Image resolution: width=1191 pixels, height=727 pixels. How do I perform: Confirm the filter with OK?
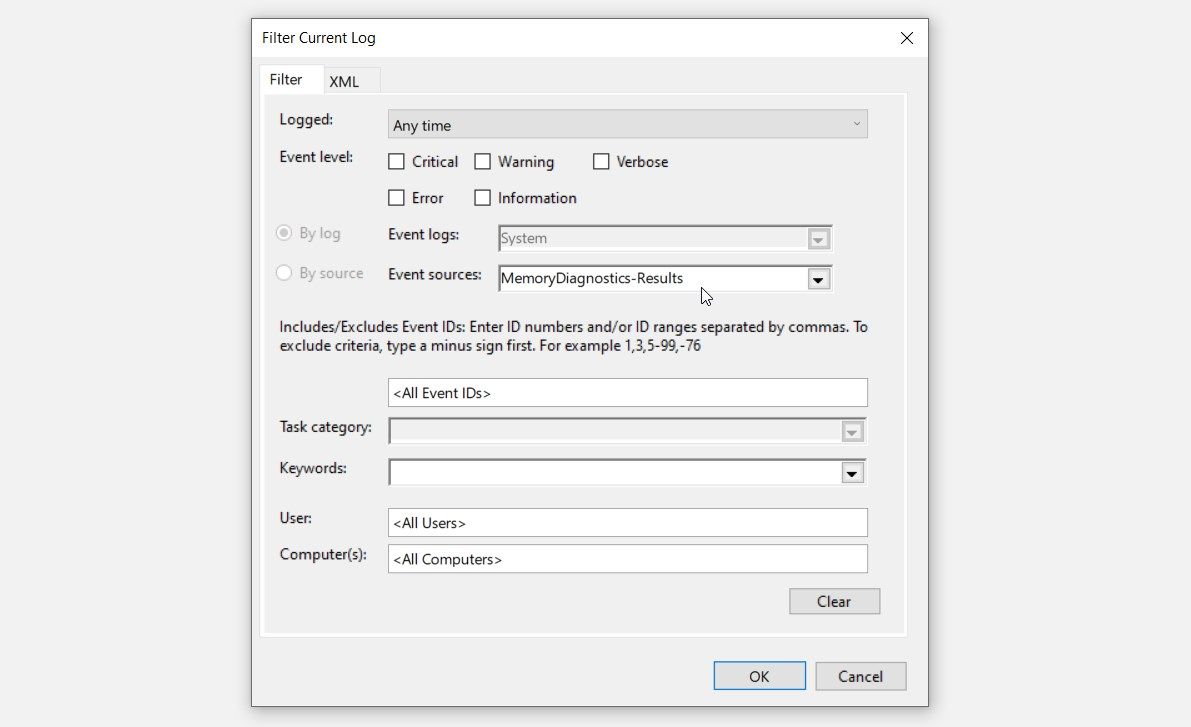[x=759, y=675]
